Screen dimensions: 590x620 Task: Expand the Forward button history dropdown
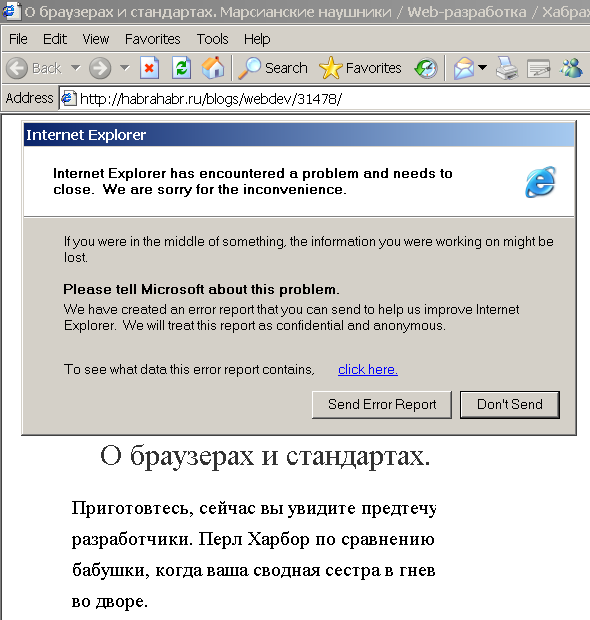coord(125,68)
